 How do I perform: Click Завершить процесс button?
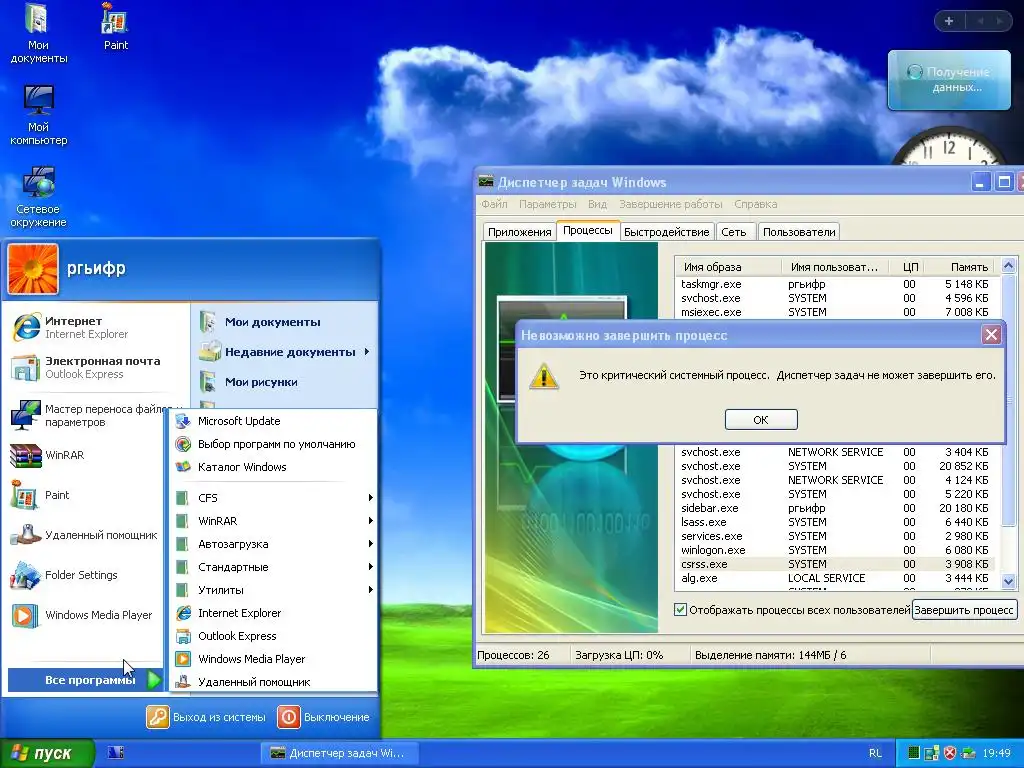point(964,610)
